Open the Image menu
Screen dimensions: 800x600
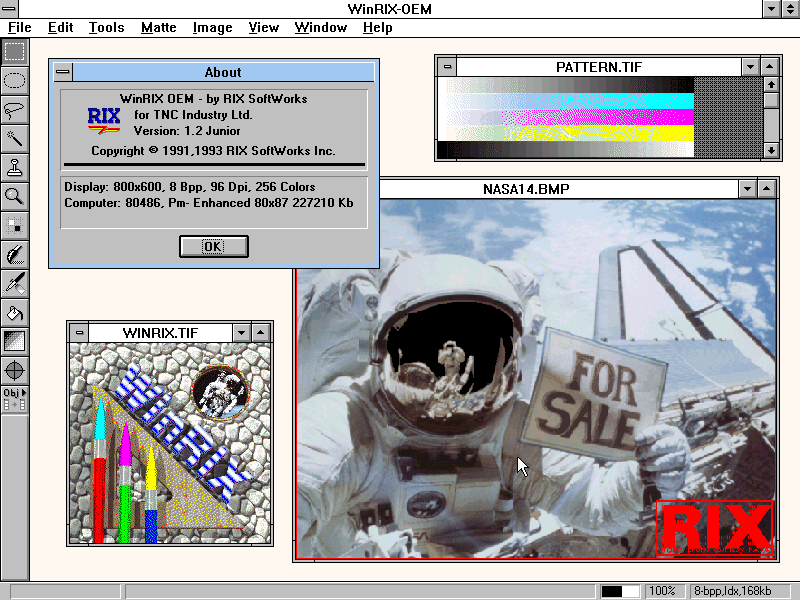pos(212,28)
